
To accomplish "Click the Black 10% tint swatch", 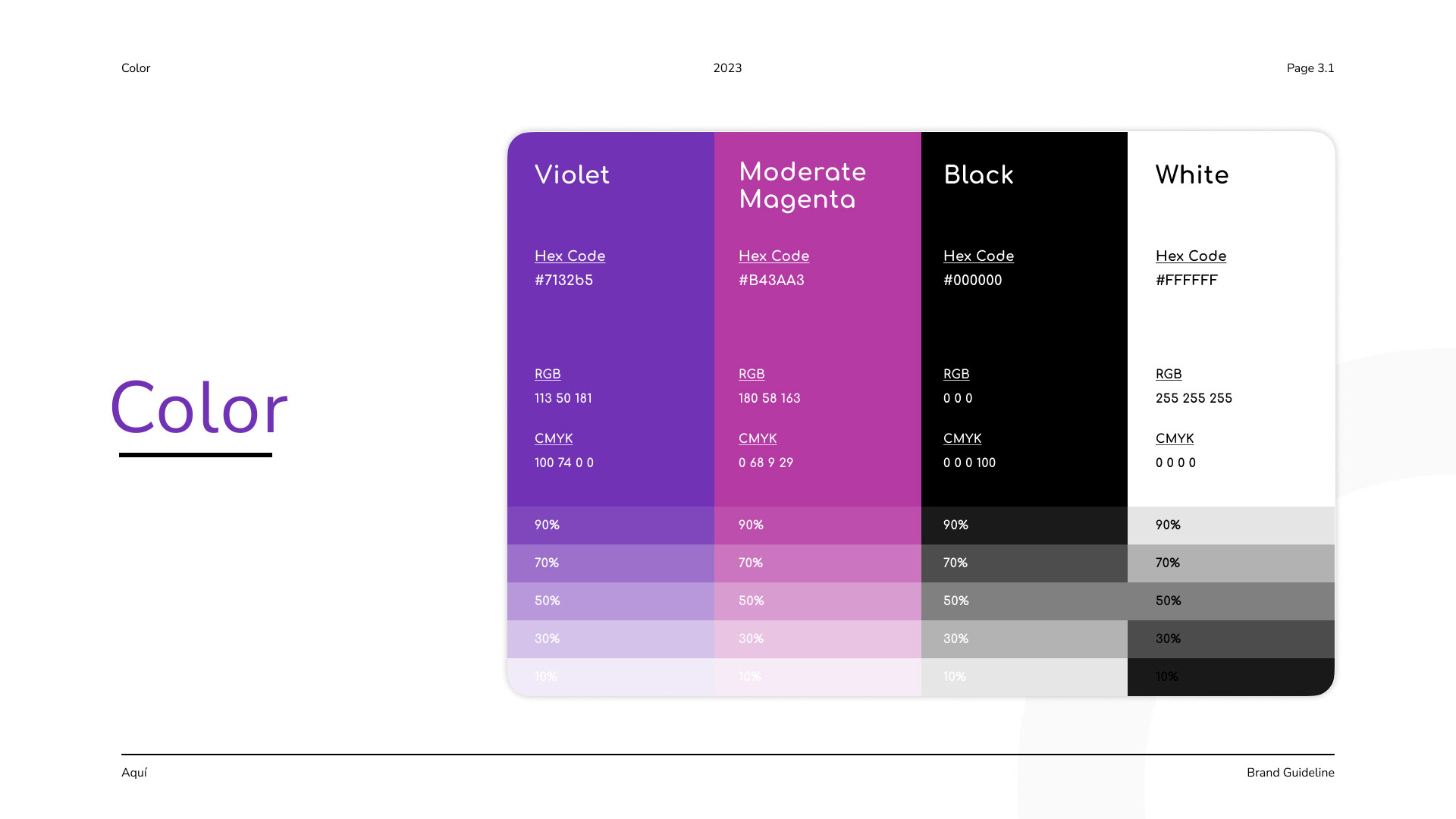I will [x=1025, y=677].
